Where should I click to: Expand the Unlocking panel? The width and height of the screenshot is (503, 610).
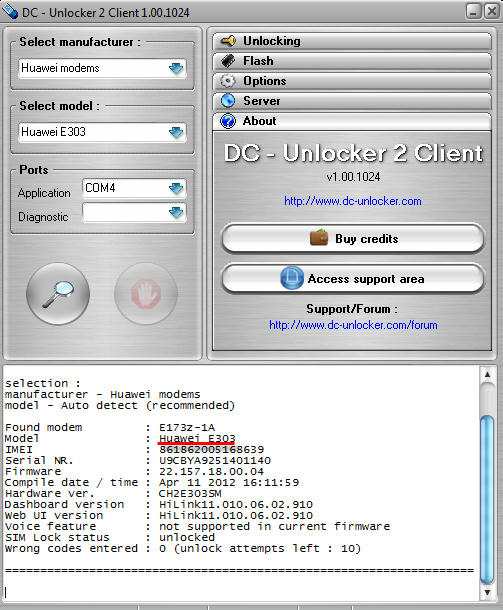pos(352,41)
